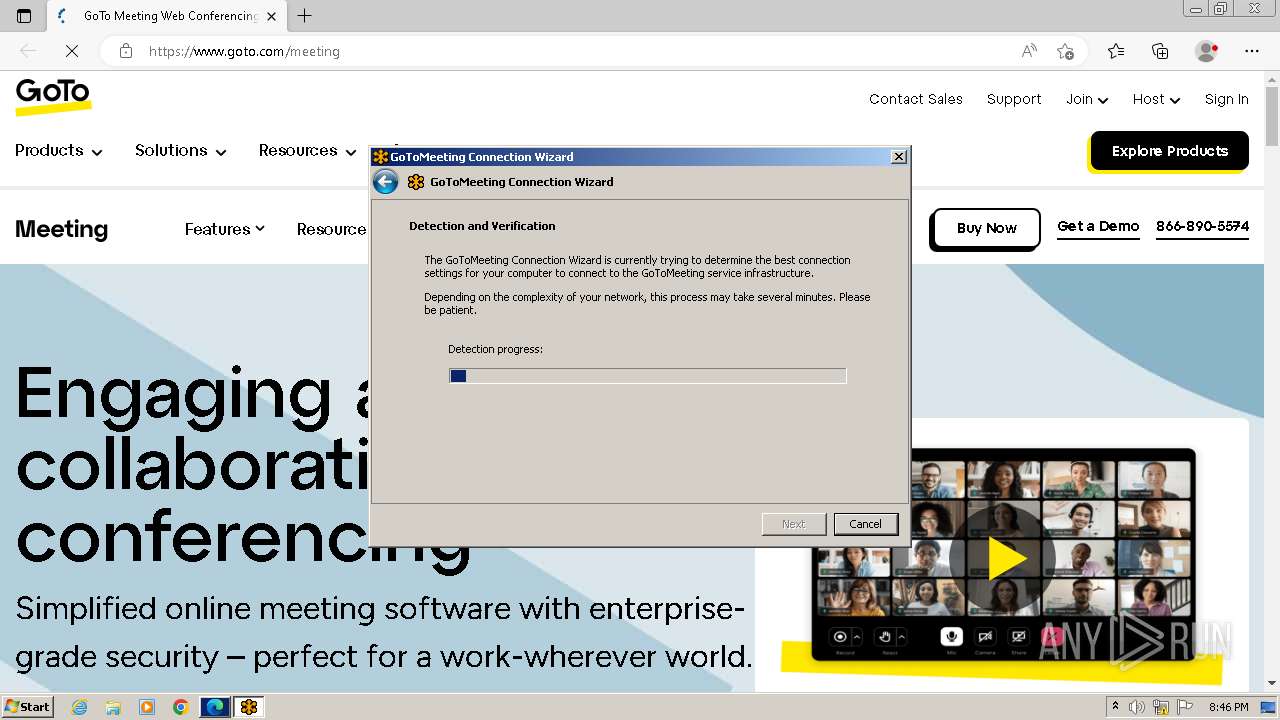1280x720 pixels.
Task: Open File Explorer from taskbar
Action: 113,707
